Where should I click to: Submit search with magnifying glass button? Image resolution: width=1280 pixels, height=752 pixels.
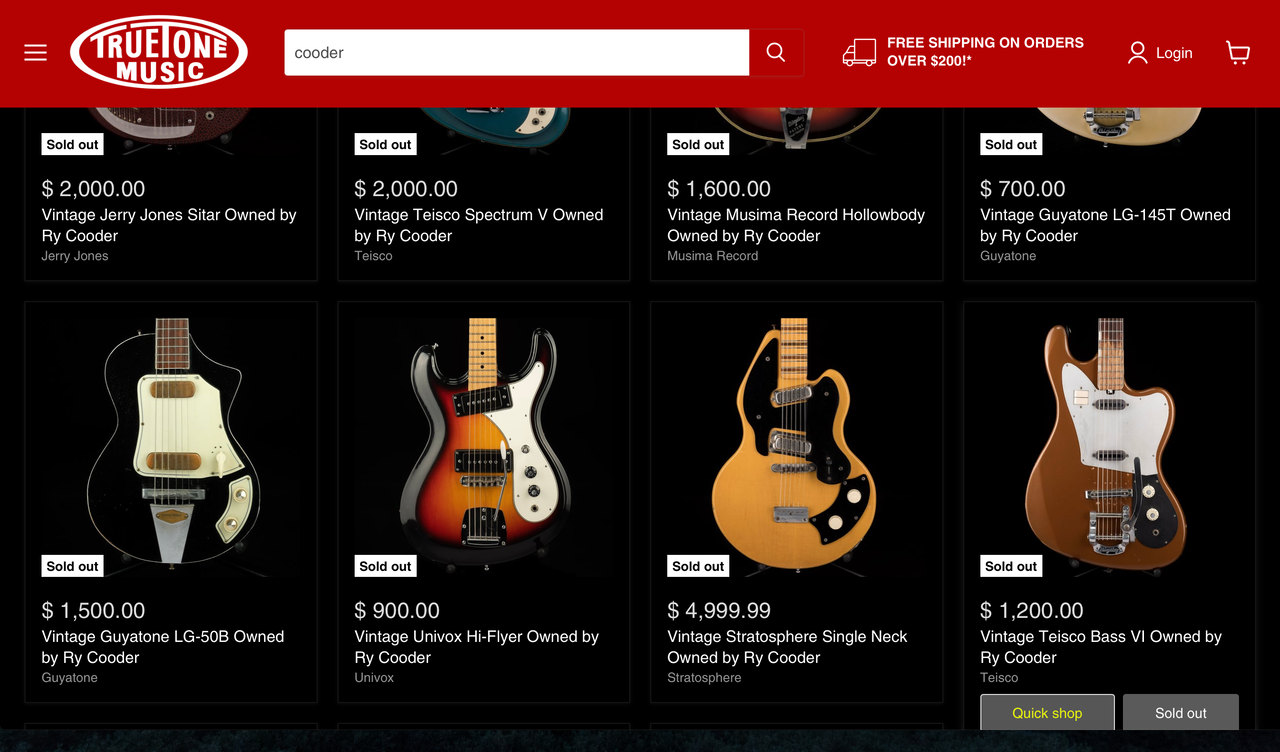point(776,52)
